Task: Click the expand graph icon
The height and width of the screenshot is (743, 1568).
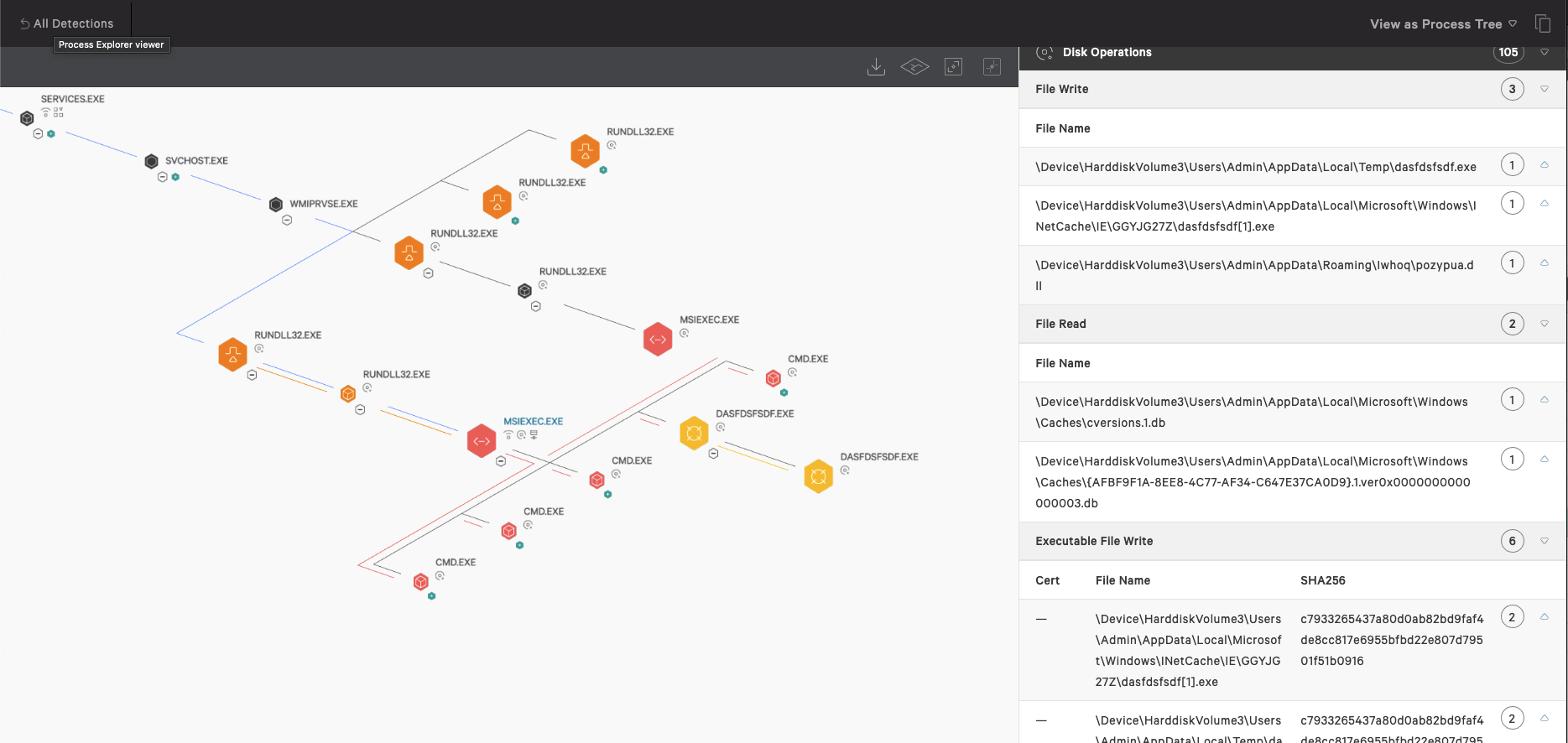Action: coord(953,66)
